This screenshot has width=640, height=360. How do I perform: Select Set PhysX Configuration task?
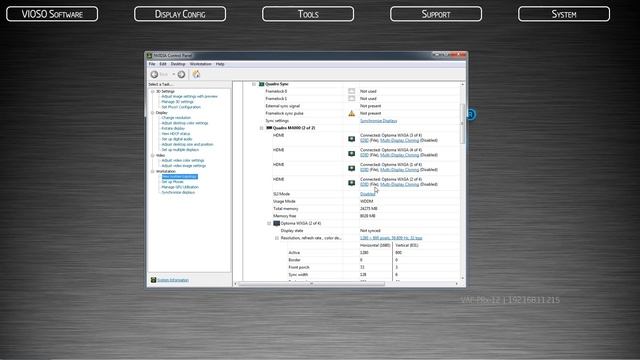coord(181,107)
